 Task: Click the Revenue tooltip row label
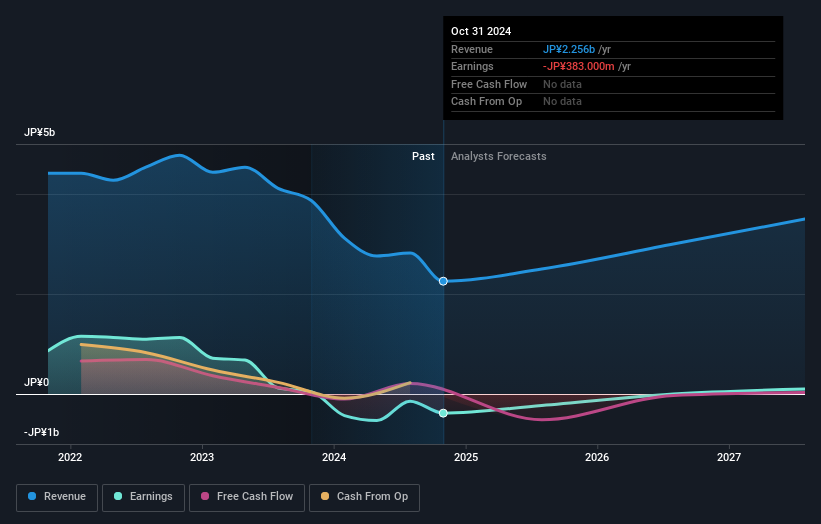[x=472, y=49]
